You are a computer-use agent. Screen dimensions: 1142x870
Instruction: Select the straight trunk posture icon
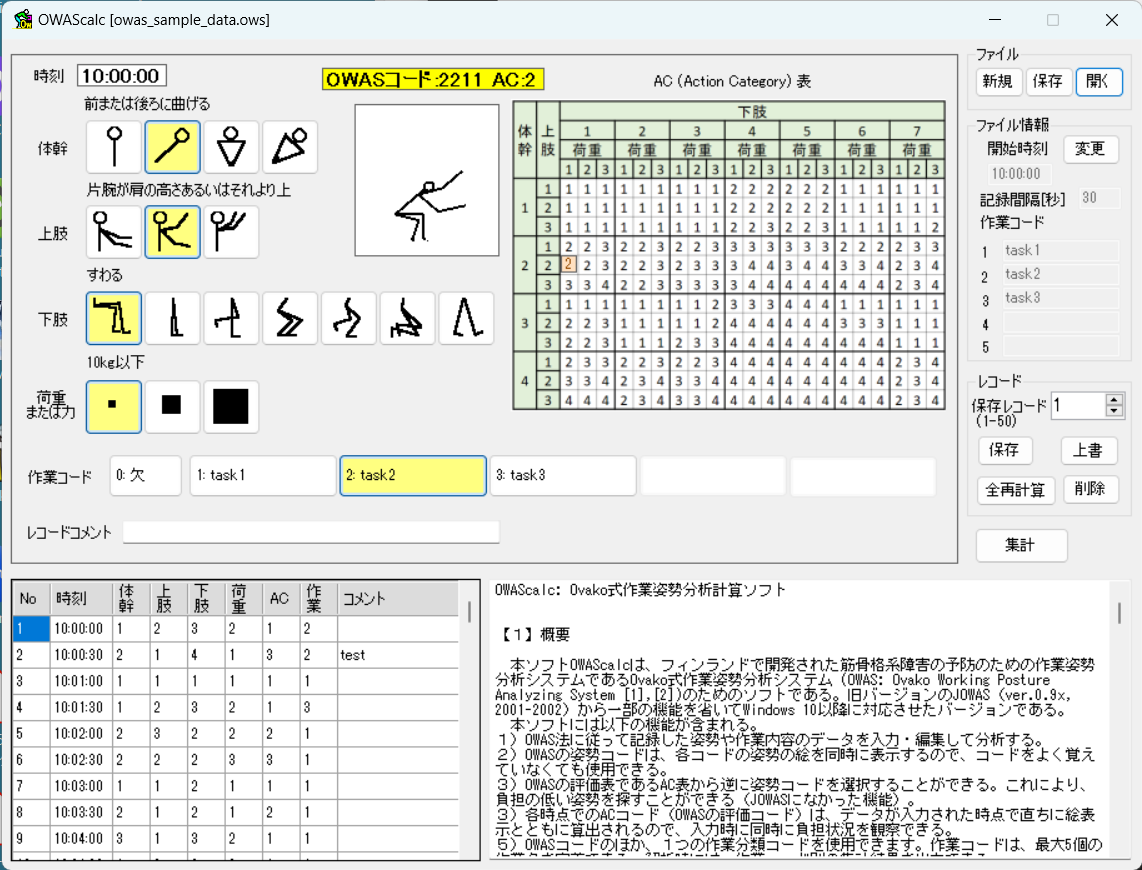[113, 147]
